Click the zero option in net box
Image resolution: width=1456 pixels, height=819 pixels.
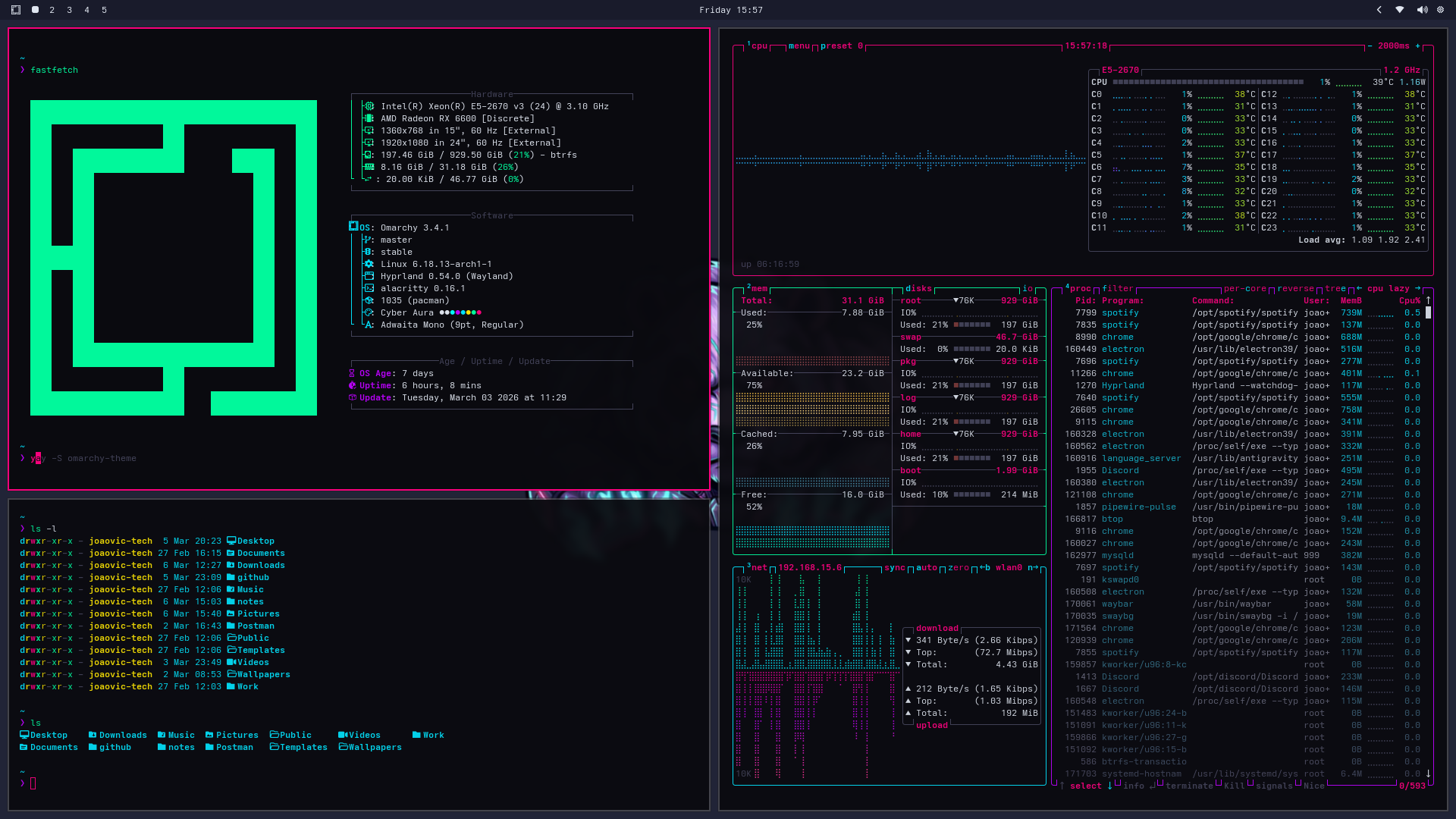click(959, 567)
